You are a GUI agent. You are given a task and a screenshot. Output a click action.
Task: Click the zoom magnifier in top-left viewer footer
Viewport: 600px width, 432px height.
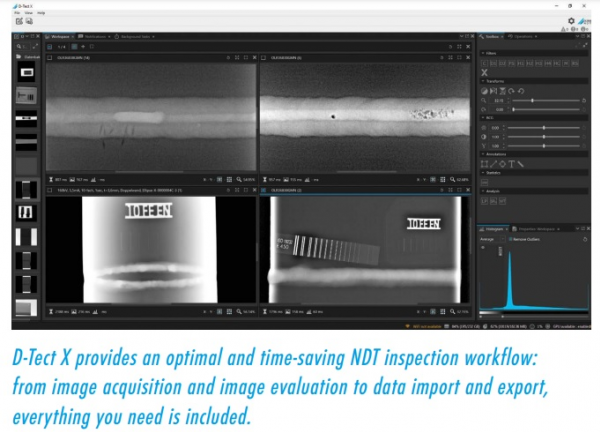pyautogui.click(x=239, y=179)
